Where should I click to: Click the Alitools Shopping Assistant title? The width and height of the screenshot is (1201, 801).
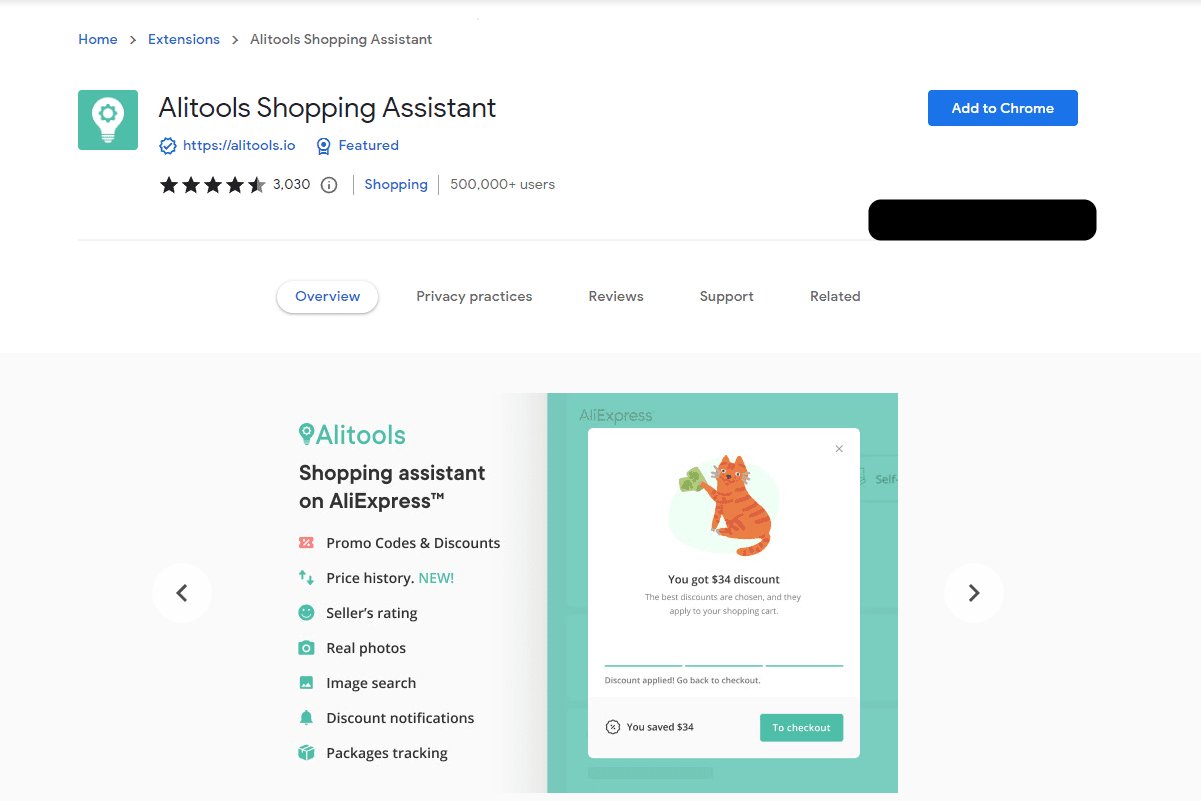[x=327, y=108]
